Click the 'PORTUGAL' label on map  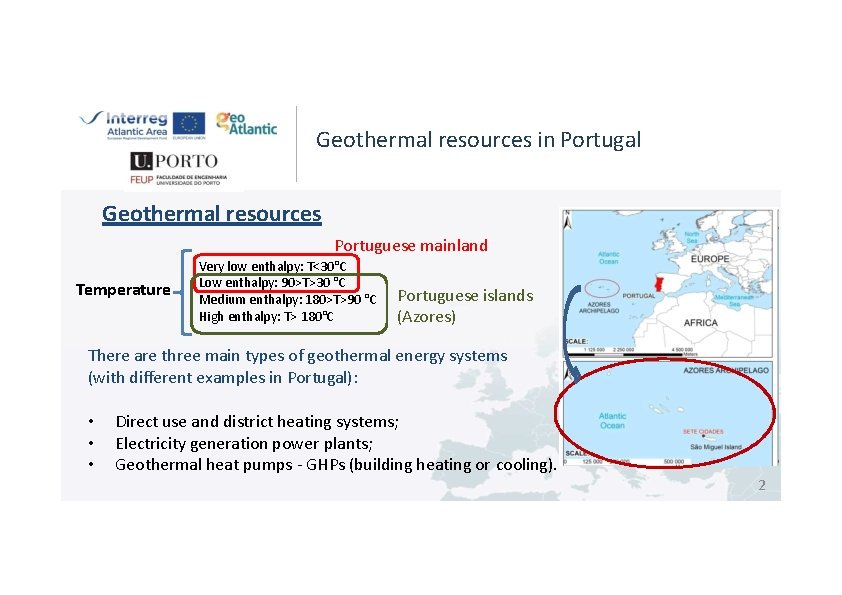coord(638,296)
